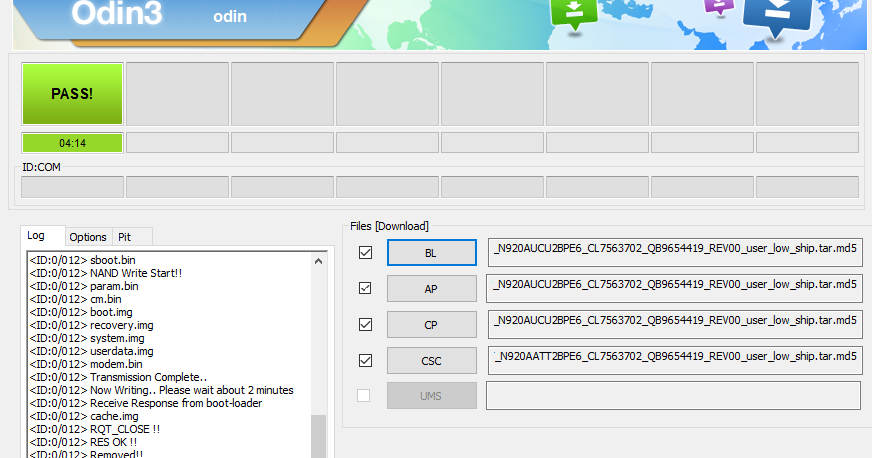Uncheck the BL file checkbox
The height and width of the screenshot is (458, 872).
pyautogui.click(x=365, y=252)
